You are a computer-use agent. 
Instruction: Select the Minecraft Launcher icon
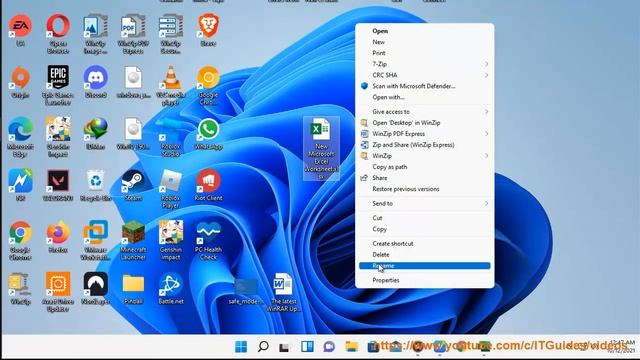click(133, 240)
